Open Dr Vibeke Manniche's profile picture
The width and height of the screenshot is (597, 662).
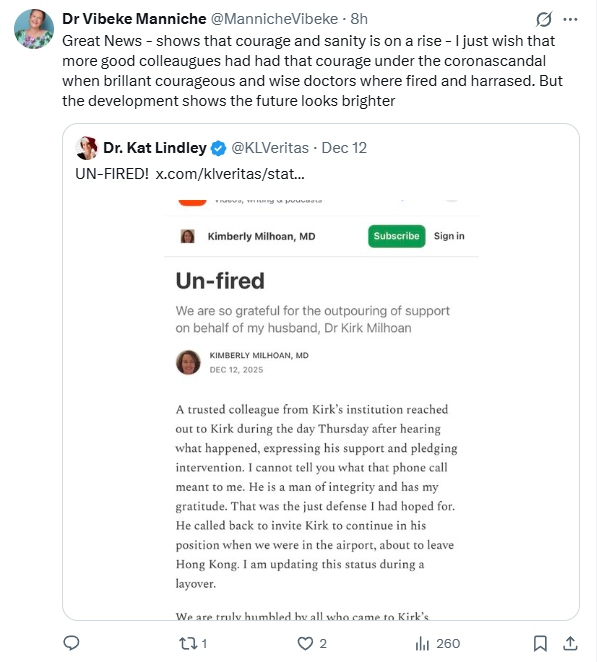coord(34,29)
